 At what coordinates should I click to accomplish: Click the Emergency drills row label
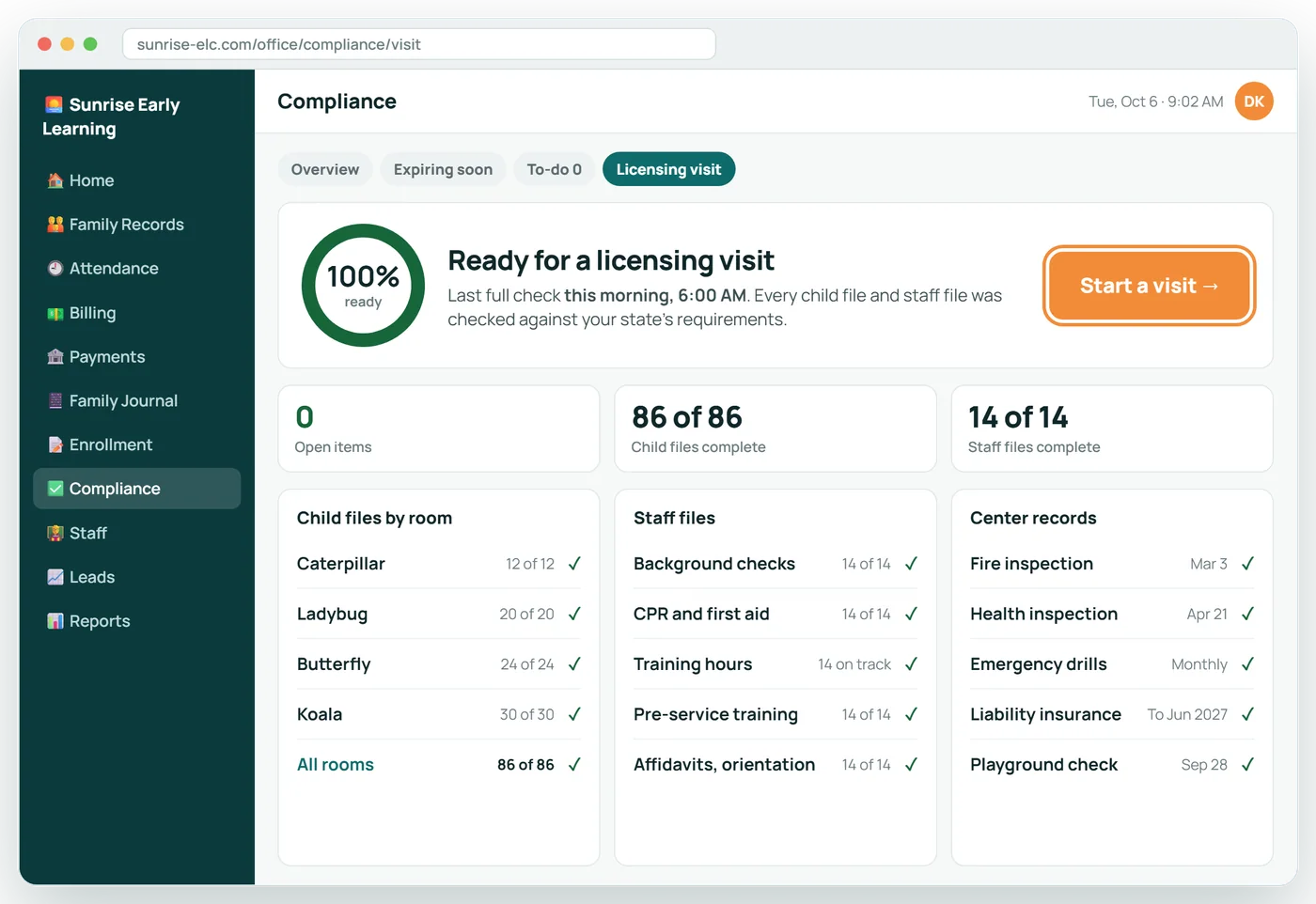point(1039,664)
